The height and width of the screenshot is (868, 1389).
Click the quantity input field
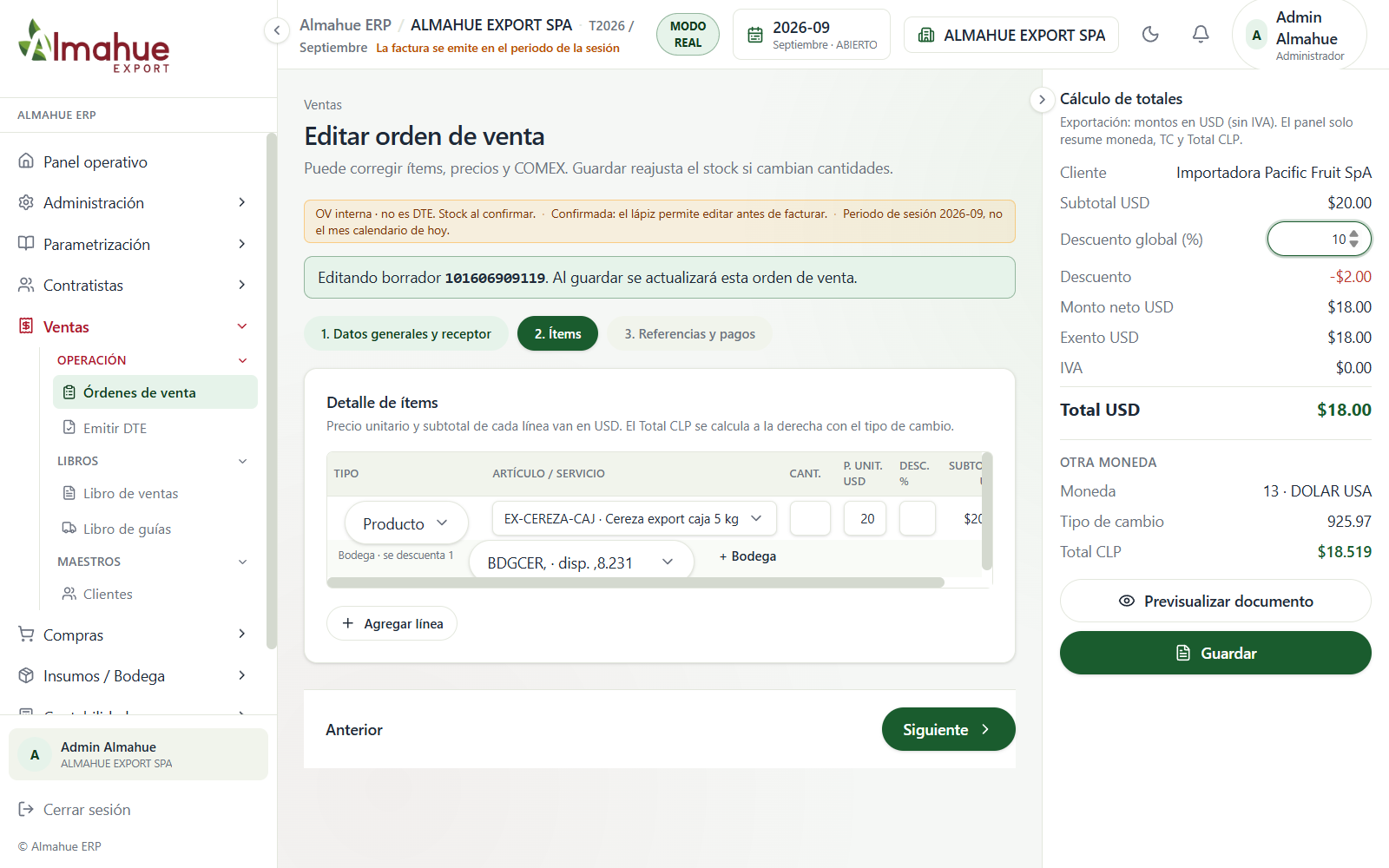[810, 518]
